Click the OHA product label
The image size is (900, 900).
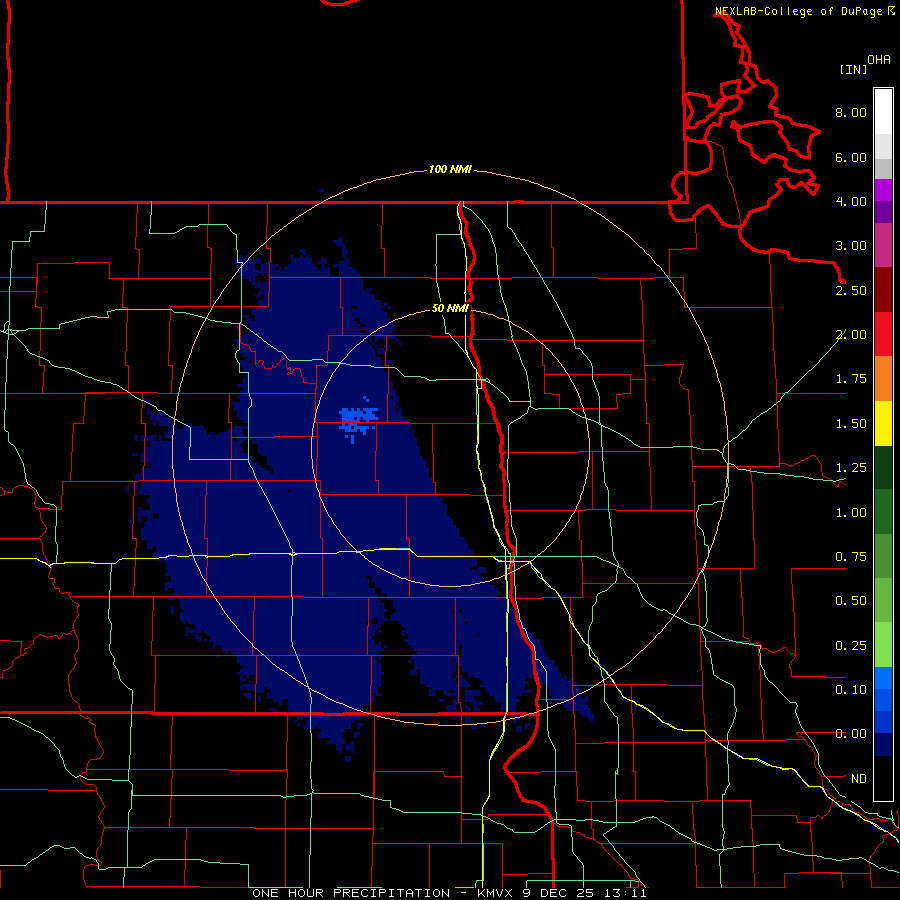point(879,59)
